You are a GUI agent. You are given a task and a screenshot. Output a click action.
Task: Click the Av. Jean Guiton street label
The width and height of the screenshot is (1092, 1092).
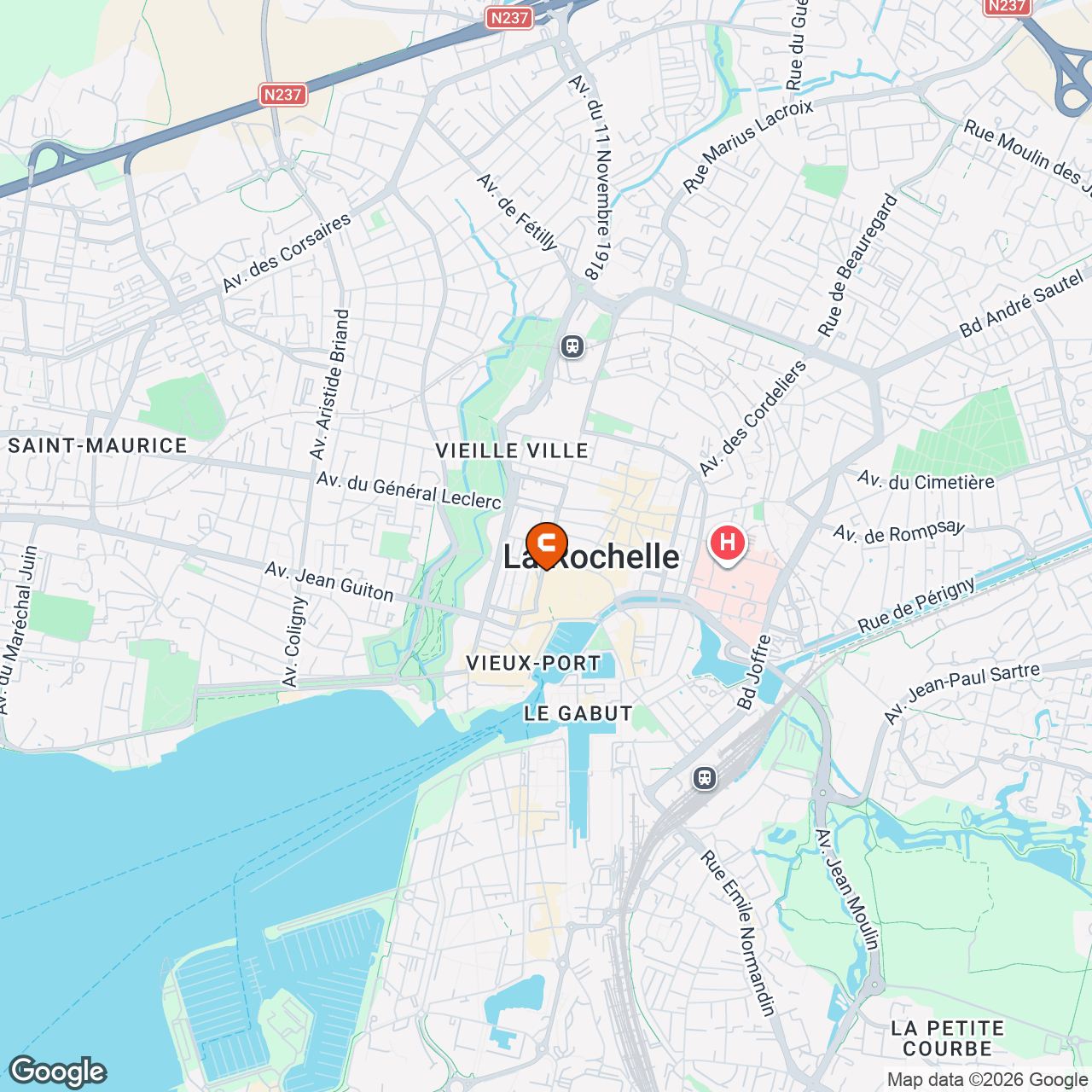point(329,582)
